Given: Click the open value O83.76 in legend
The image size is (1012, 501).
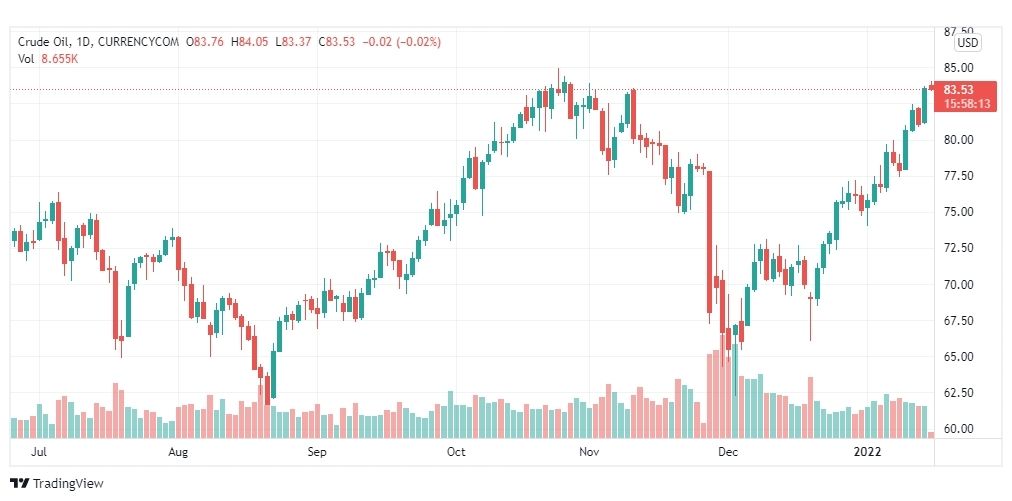Looking at the screenshot, I should point(205,42).
